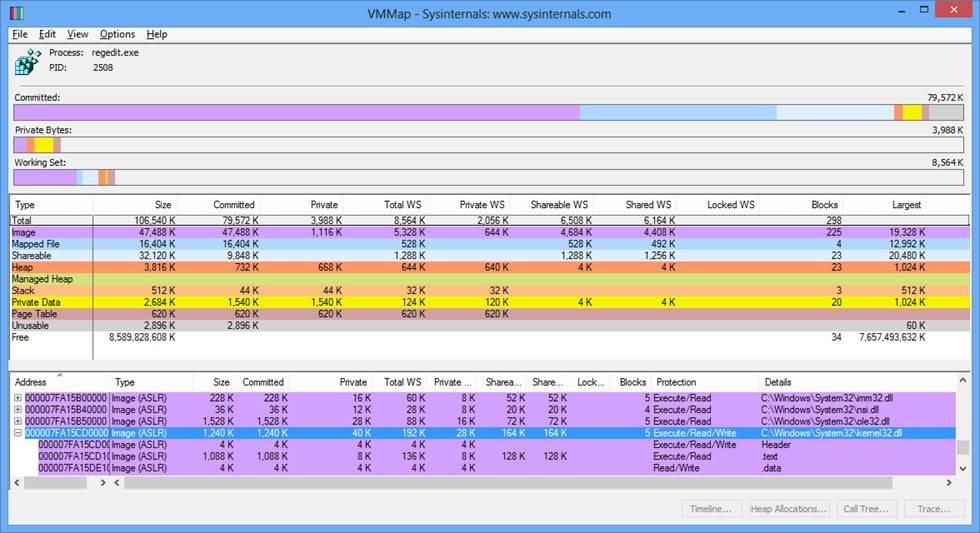Collapse the kernel32.dll entry
Viewport: 980px width, 533px height.
18,433
